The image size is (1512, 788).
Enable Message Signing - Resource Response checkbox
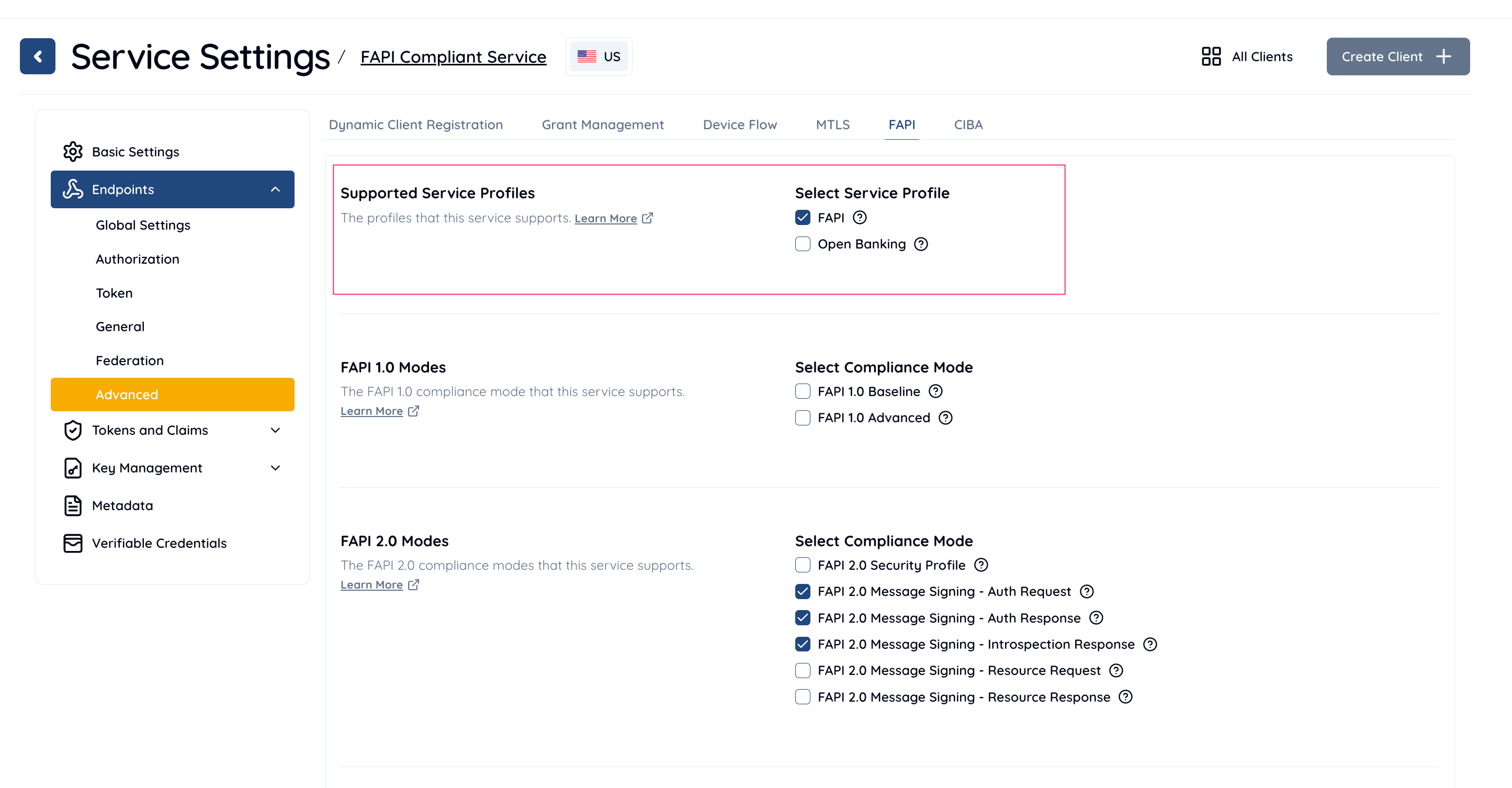[803, 697]
